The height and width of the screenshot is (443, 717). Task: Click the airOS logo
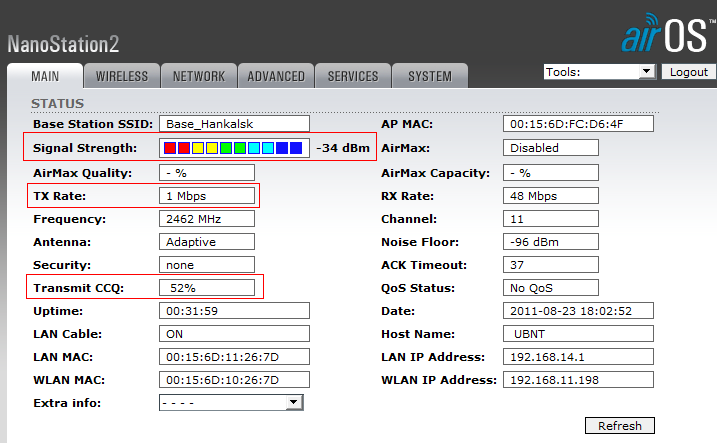point(668,33)
